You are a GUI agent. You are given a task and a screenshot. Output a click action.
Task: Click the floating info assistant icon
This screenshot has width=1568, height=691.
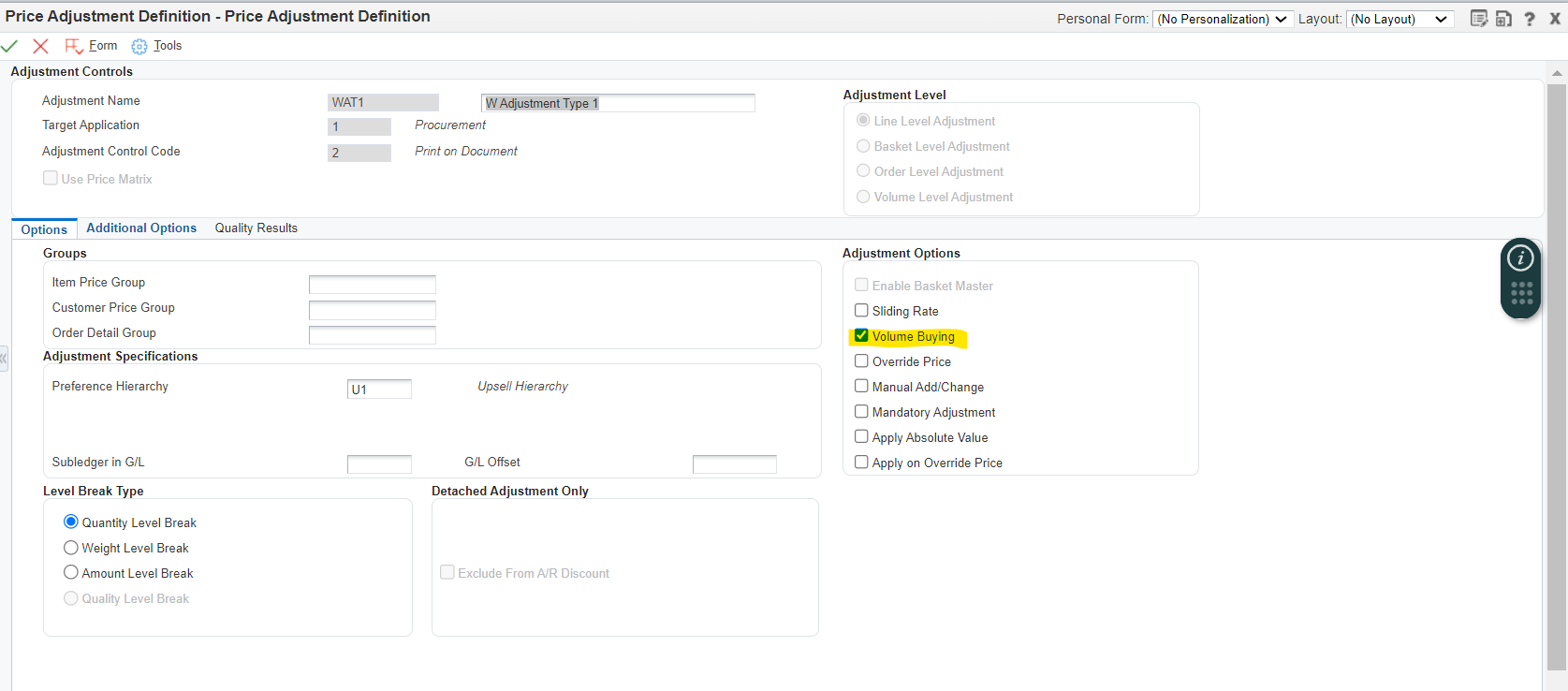(1520, 258)
